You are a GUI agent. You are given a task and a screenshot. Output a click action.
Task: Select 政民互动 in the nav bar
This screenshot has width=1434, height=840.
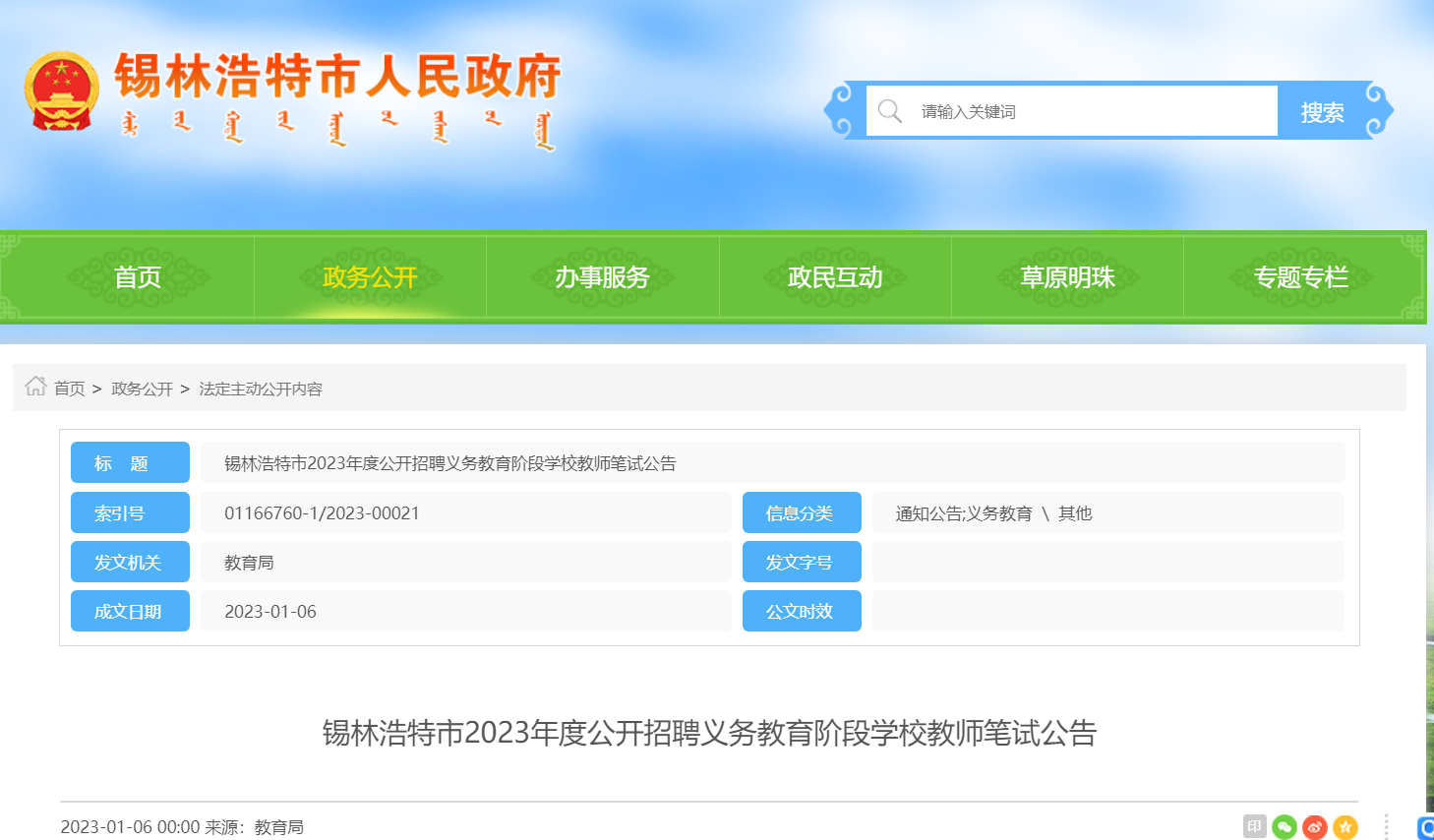835,277
